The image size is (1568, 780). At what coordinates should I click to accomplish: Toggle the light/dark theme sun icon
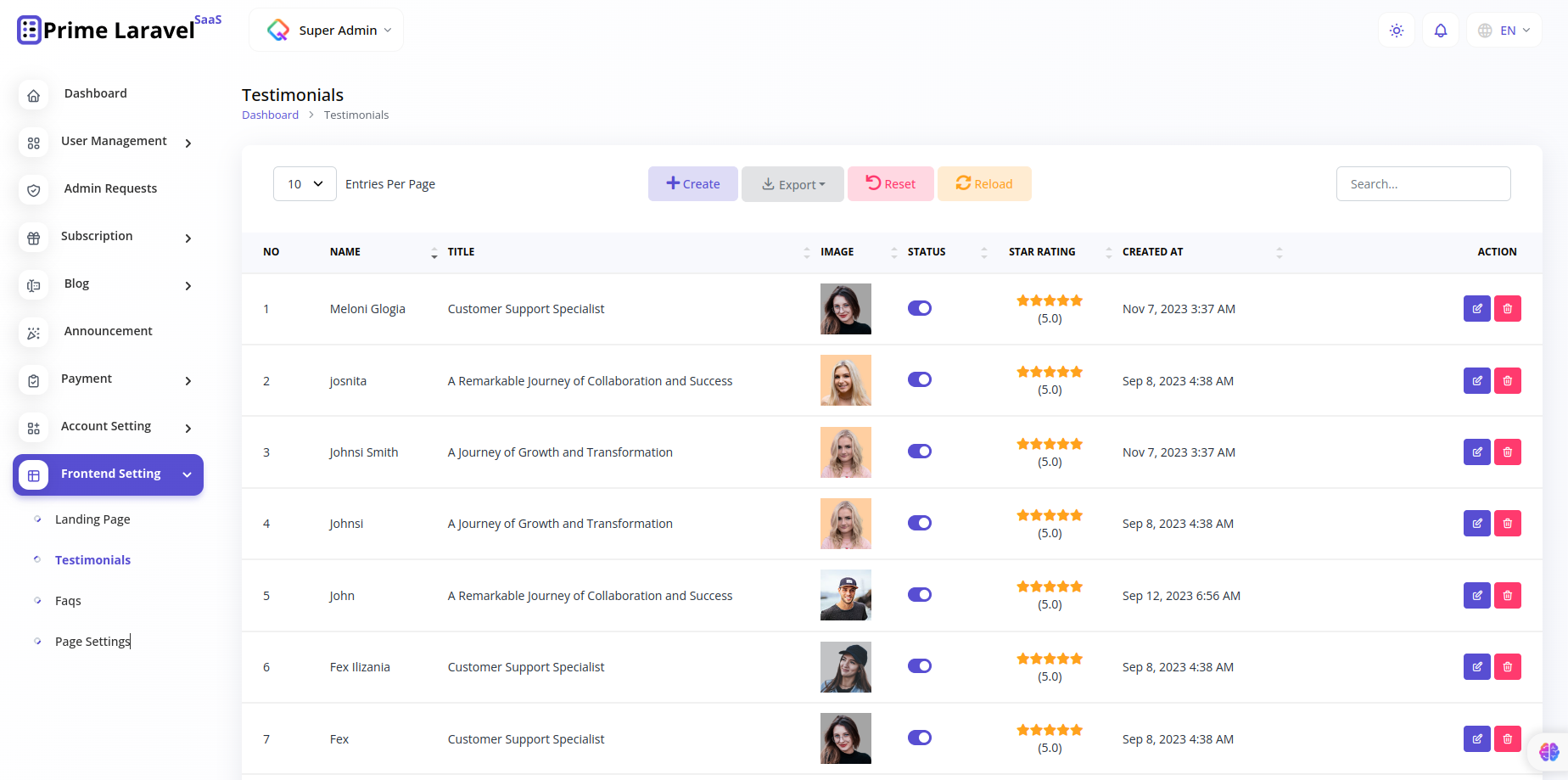1397,30
